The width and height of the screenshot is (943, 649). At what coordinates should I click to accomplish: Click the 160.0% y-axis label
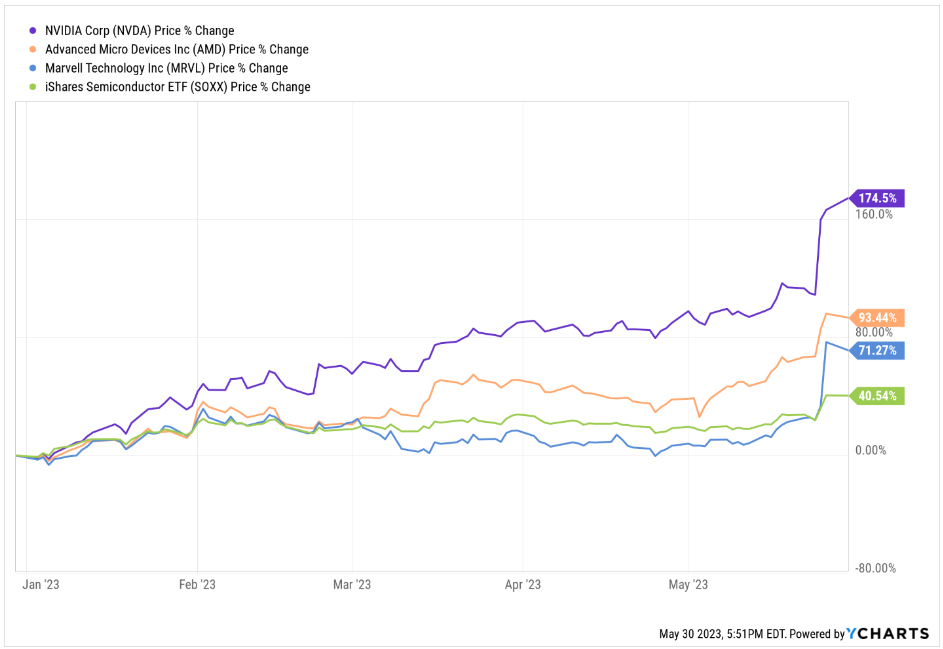873,214
